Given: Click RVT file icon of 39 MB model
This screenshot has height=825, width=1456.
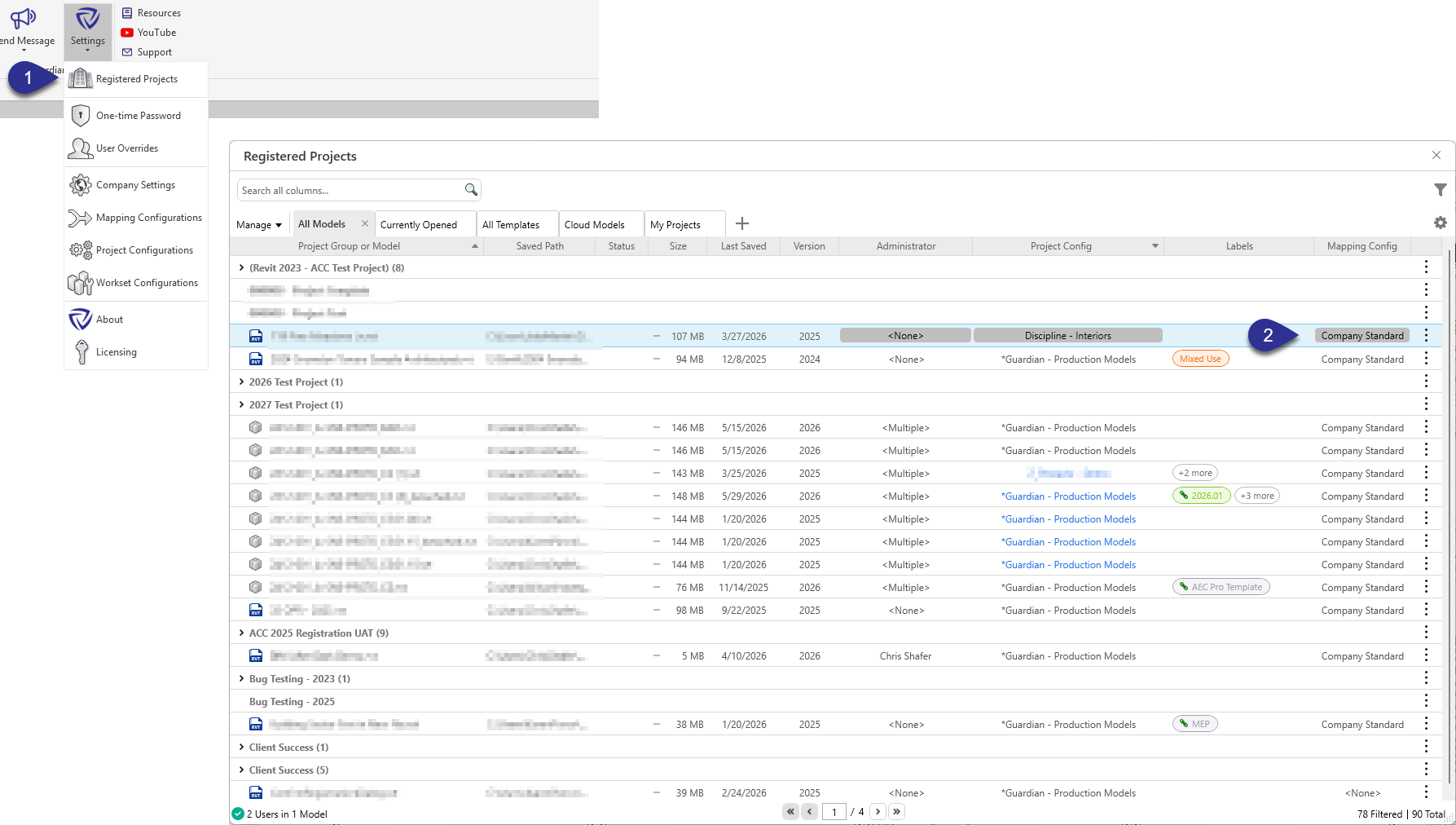Looking at the screenshot, I should (x=256, y=792).
